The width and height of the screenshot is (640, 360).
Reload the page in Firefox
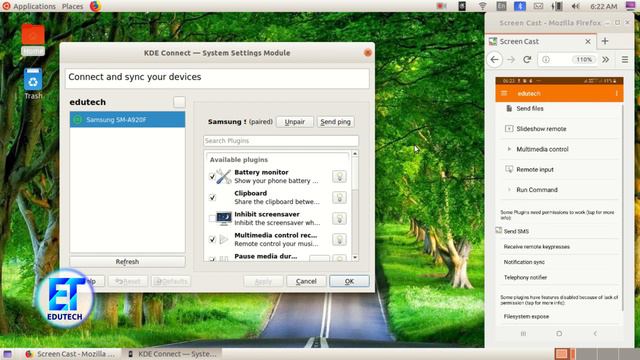(527, 60)
